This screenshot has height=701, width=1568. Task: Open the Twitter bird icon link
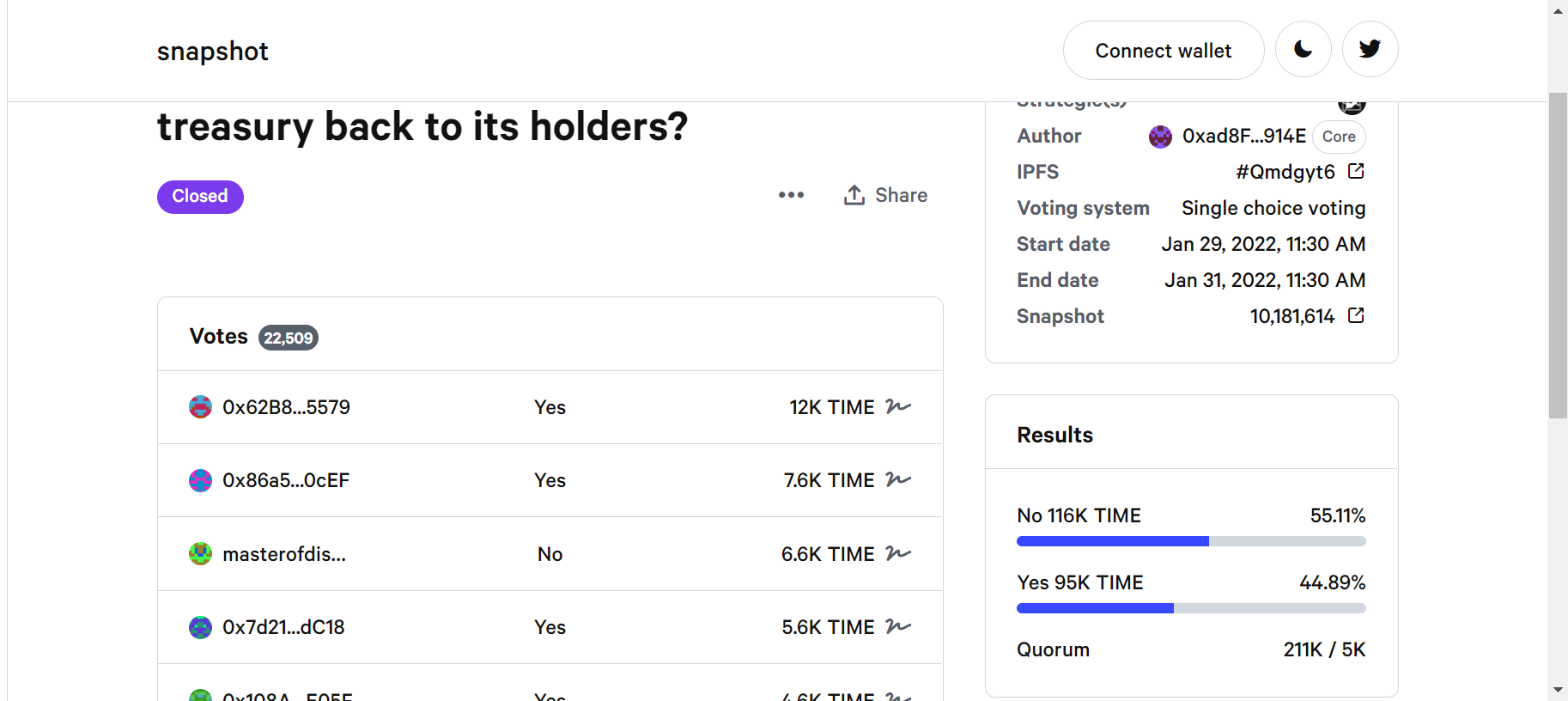tap(1370, 50)
